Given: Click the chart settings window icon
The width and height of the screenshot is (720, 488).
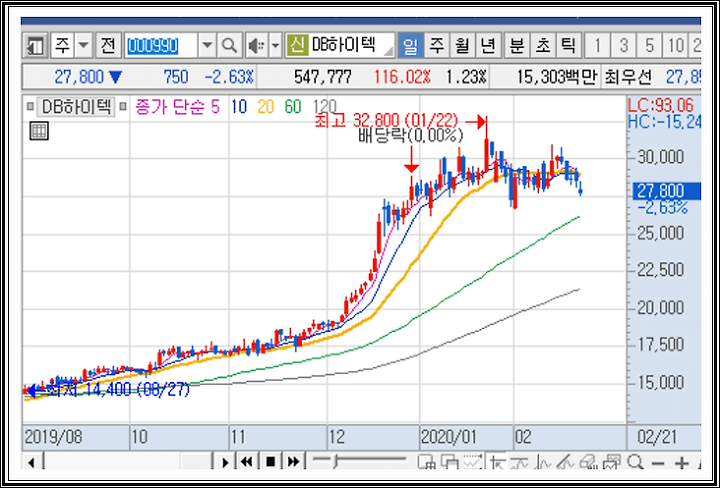Looking at the screenshot, I should [612, 463].
